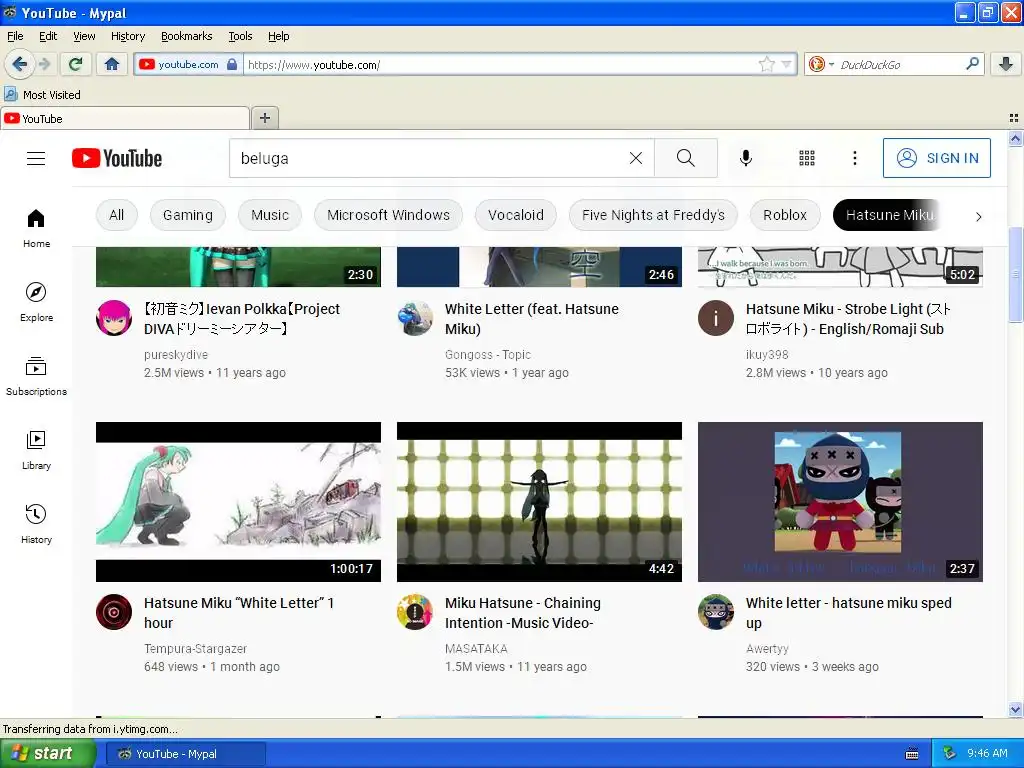Open the Chaining Intention Music Video title

pyautogui.click(x=522, y=613)
